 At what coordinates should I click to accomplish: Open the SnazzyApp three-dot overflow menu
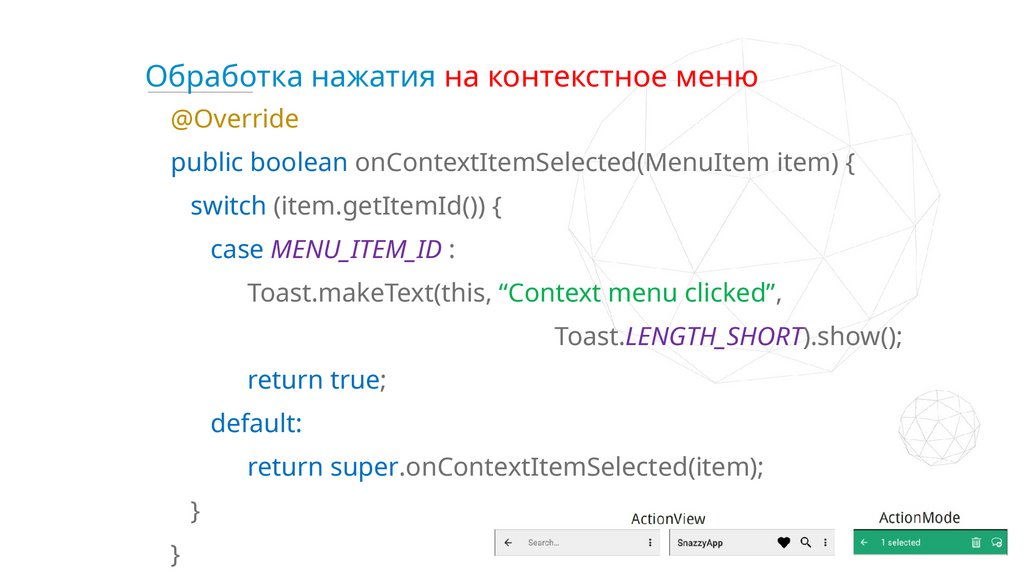tap(825, 543)
